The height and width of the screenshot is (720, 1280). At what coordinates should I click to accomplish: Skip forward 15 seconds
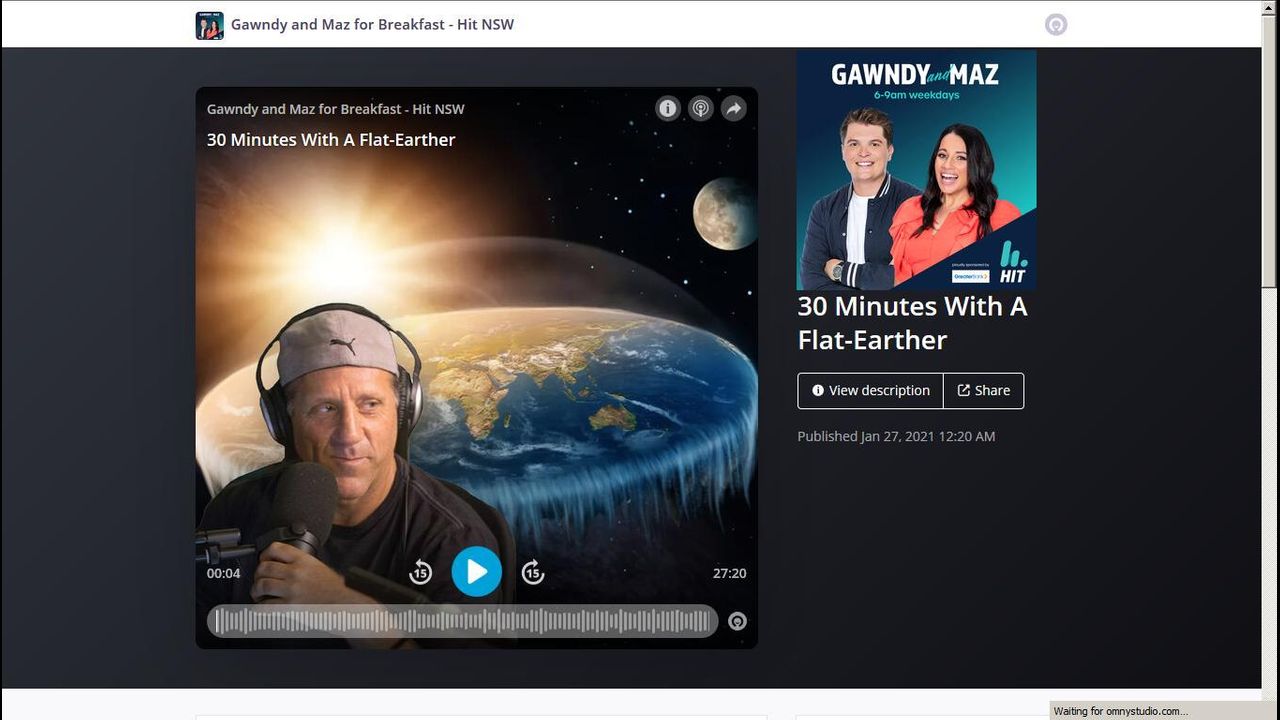click(x=533, y=572)
